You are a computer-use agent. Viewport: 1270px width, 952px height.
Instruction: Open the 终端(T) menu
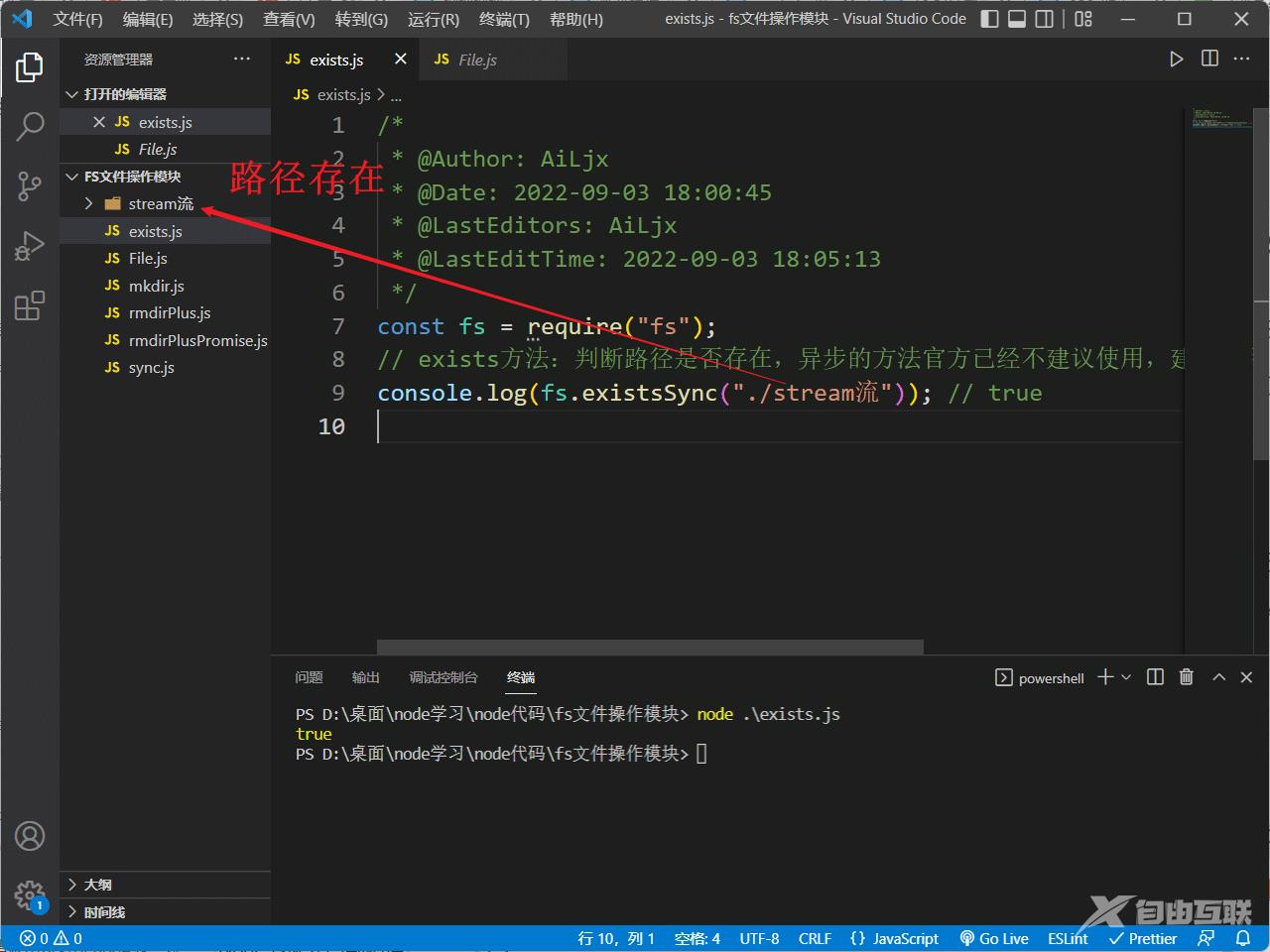pyautogui.click(x=504, y=19)
